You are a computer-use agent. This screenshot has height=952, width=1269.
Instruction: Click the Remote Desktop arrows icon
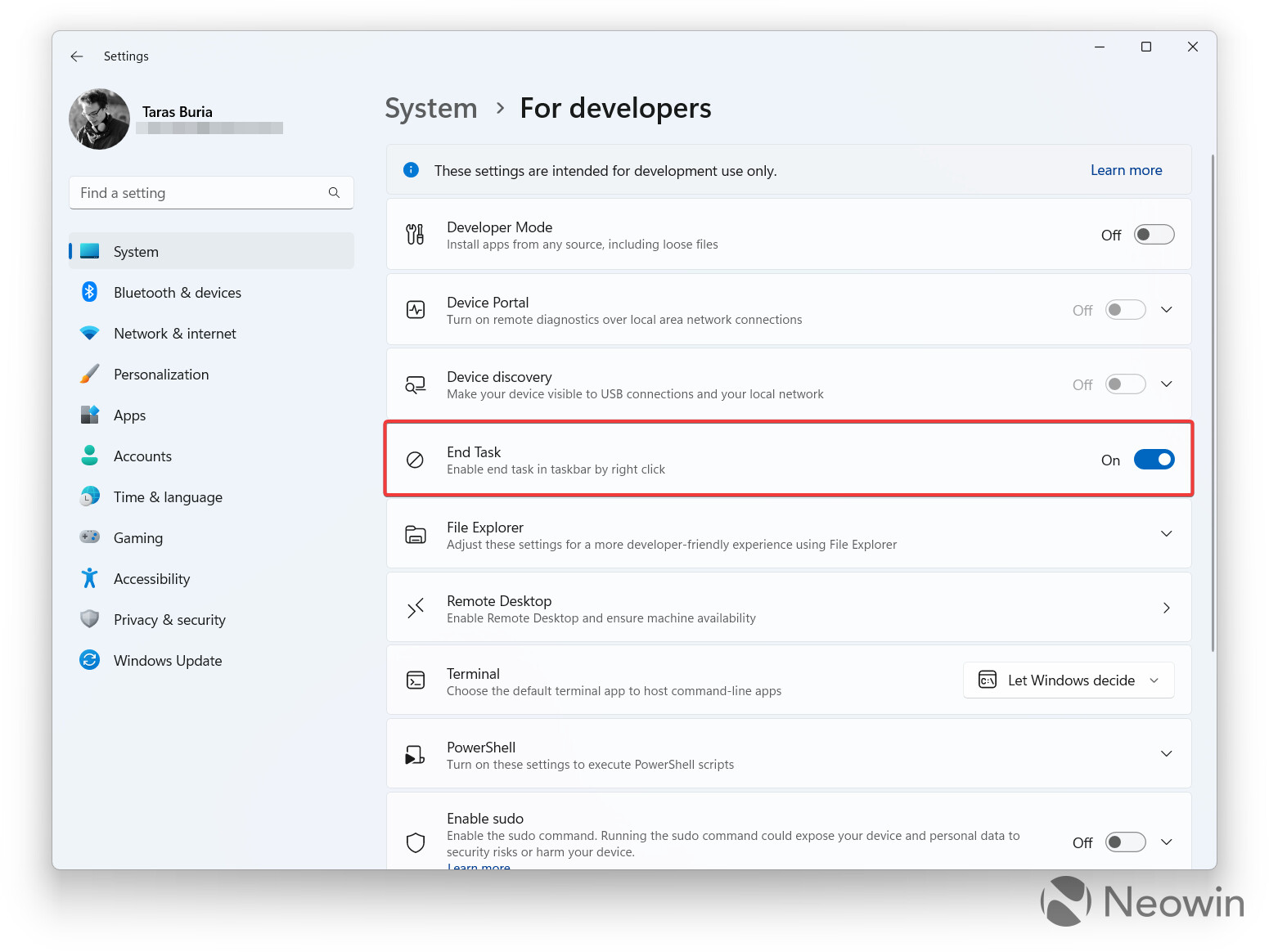coord(416,608)
